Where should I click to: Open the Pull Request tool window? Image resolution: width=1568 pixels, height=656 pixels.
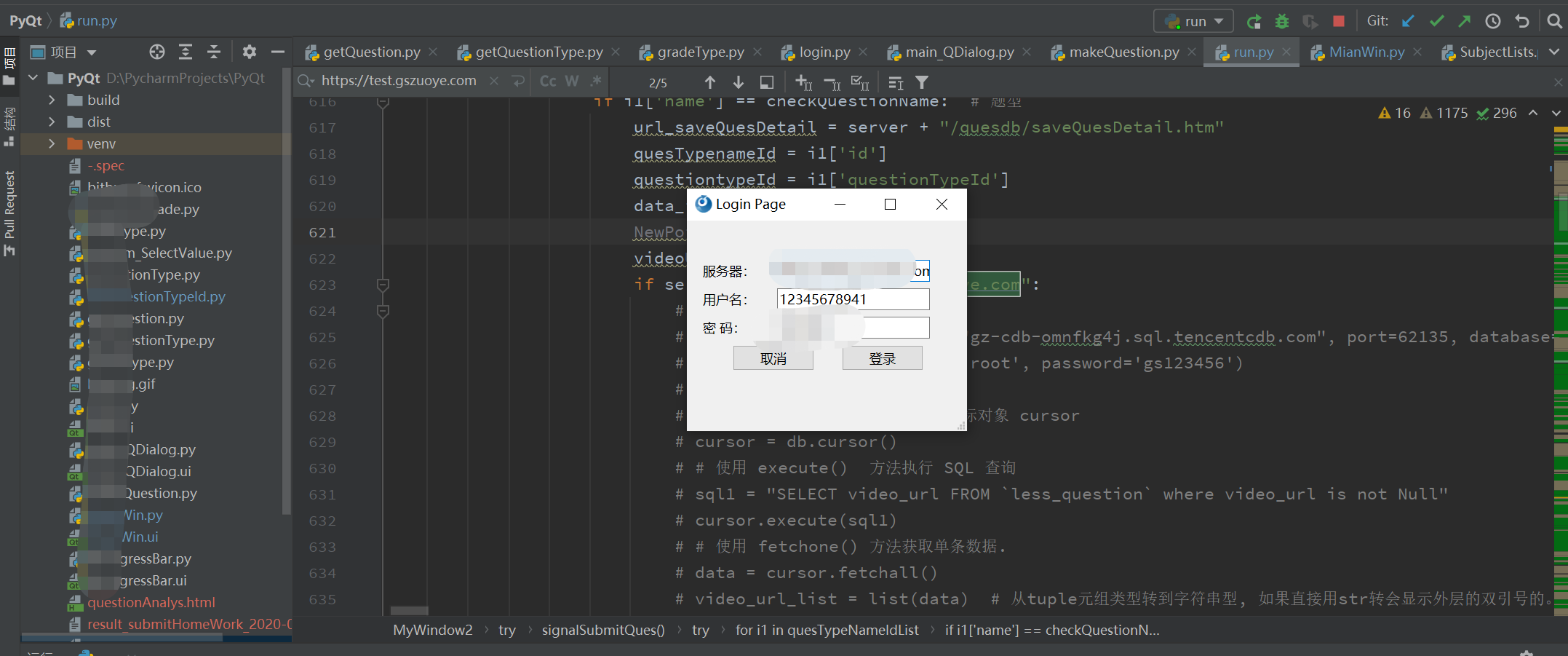9,213
